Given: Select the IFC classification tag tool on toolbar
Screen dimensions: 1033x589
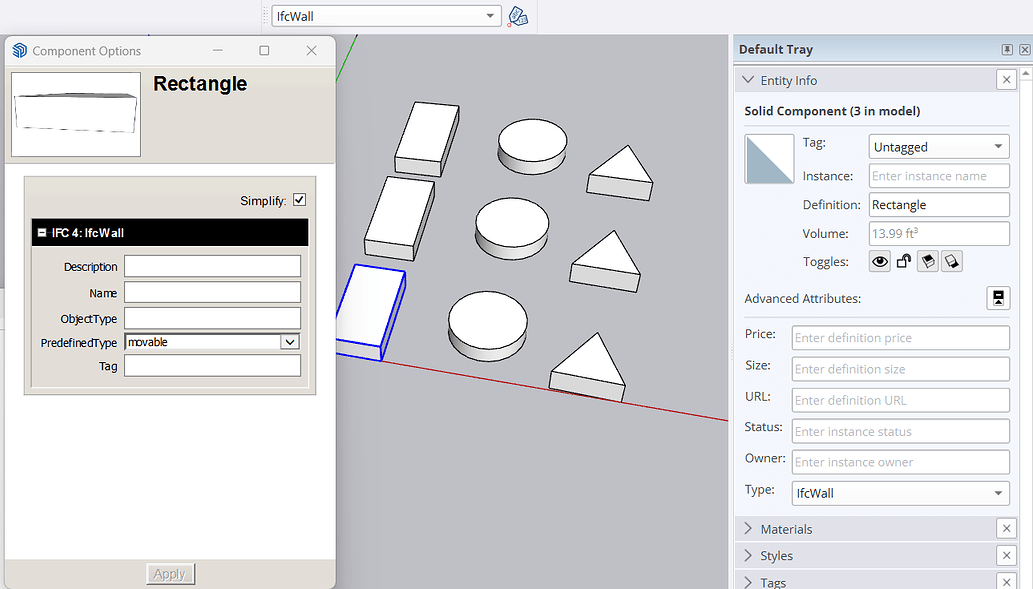Looking at the screenshot, I should [517, 15].
